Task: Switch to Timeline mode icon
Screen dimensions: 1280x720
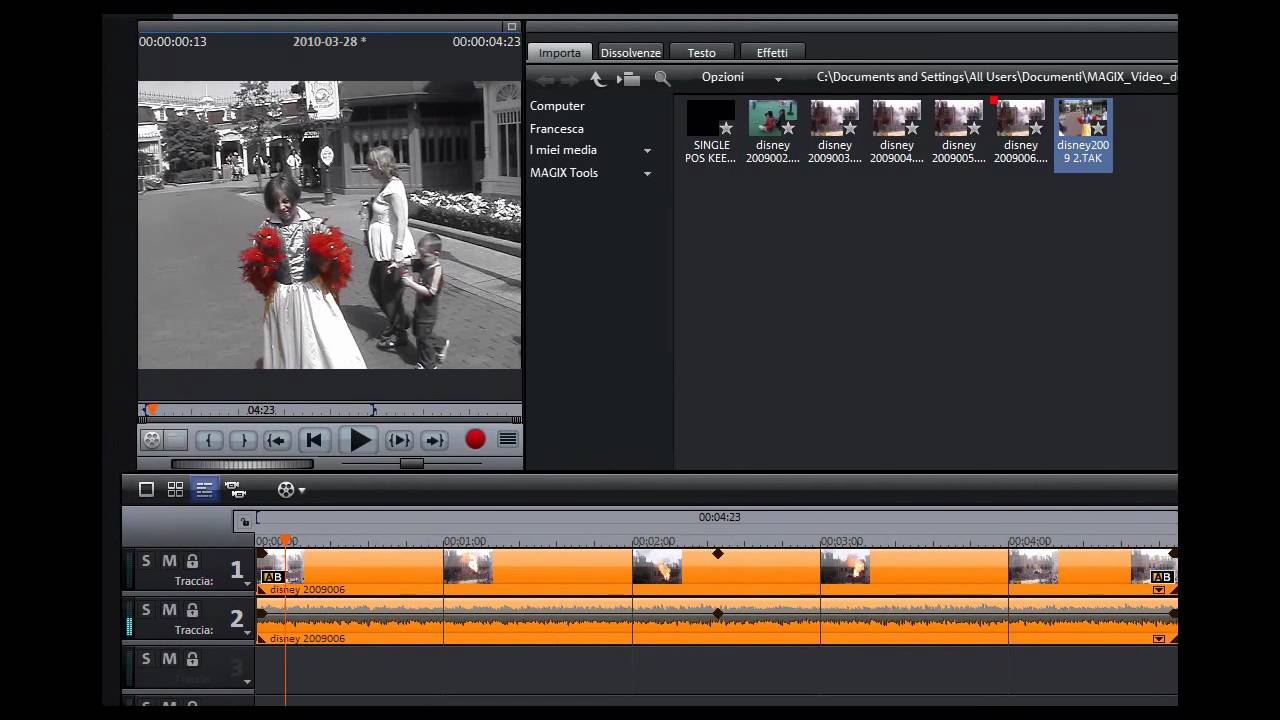Action: click(x=204, y=489)
